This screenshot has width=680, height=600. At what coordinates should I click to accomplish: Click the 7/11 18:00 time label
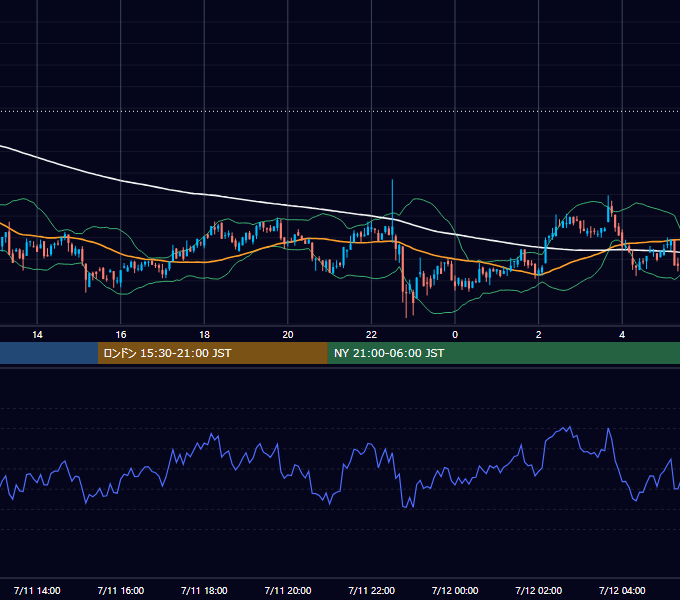click(x=204, y=590)
